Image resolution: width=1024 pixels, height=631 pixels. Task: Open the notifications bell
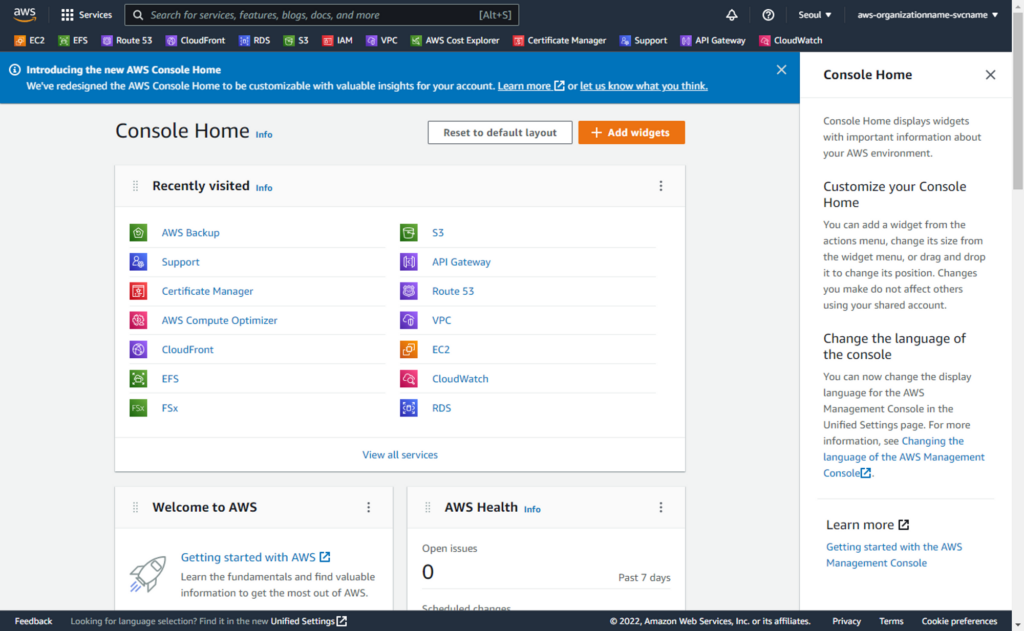731,14
